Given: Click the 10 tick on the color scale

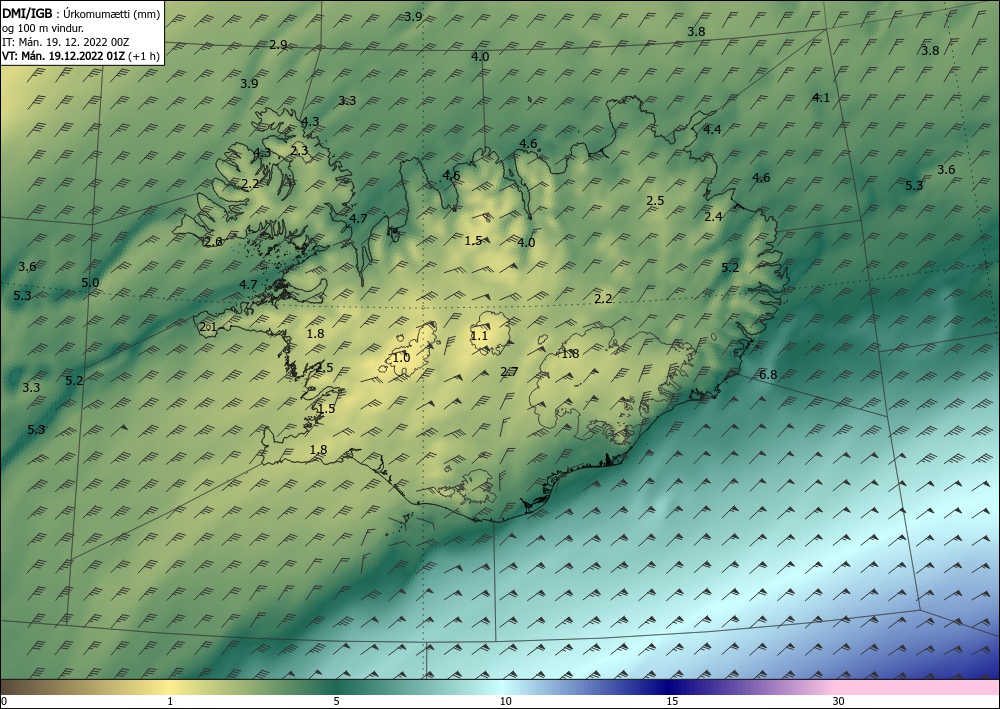Looking at the screenshot, I should click(505, 701).
